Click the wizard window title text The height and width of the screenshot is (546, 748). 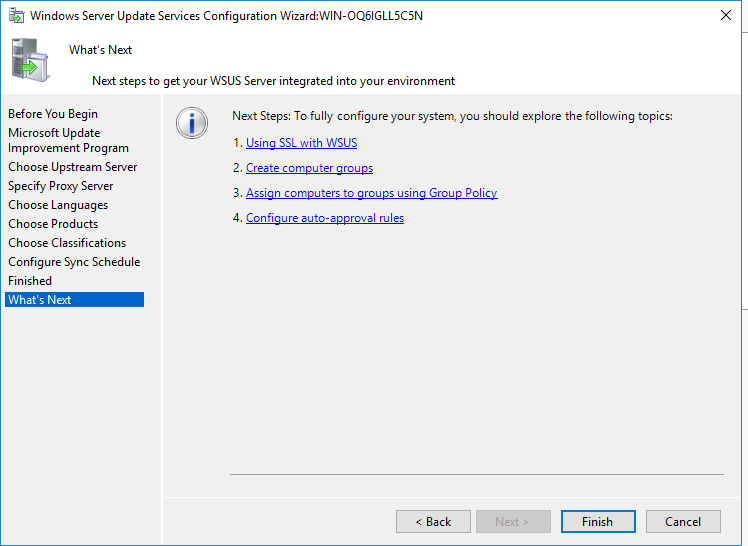click(x=226, y=16)
